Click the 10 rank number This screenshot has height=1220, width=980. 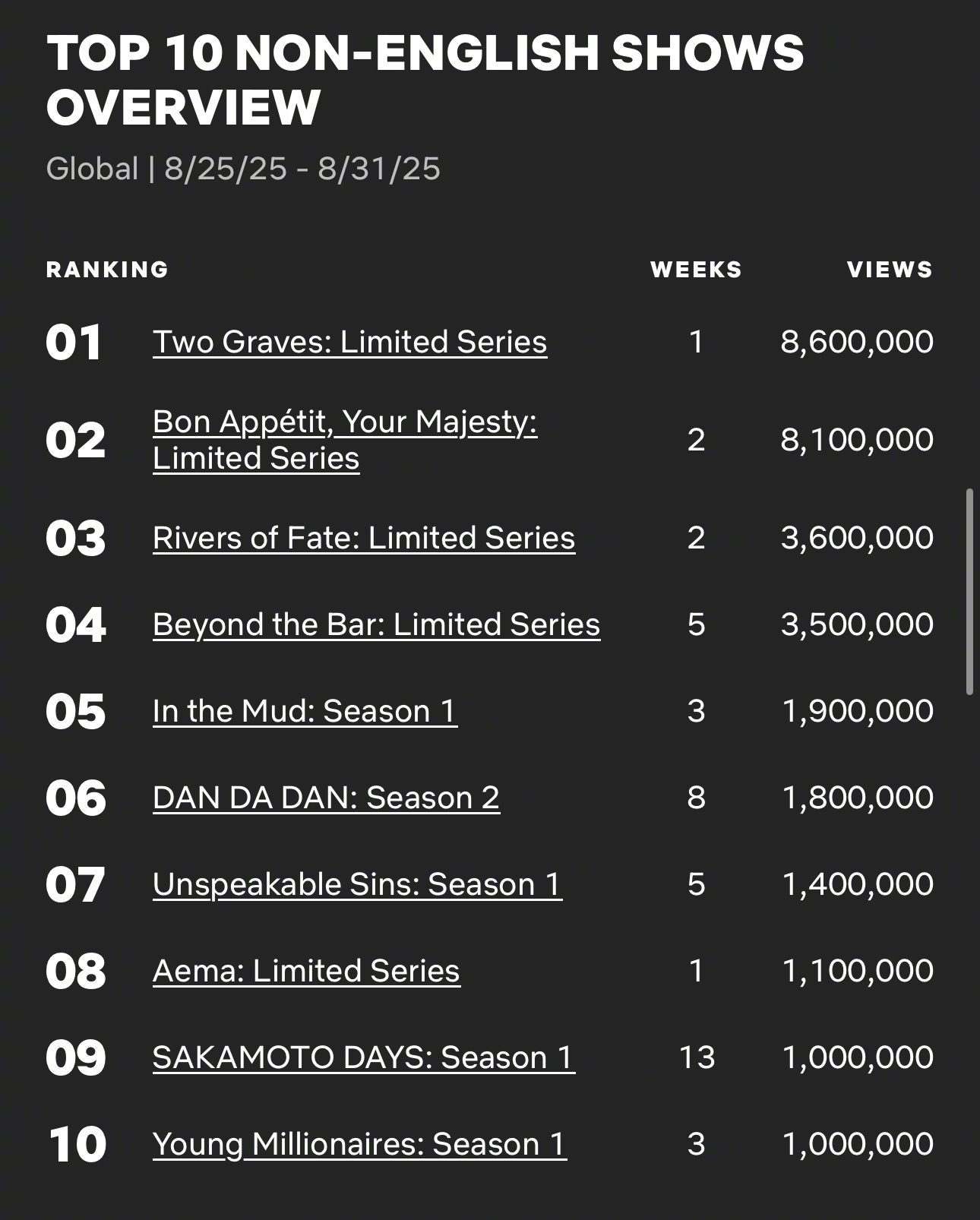77,1145
